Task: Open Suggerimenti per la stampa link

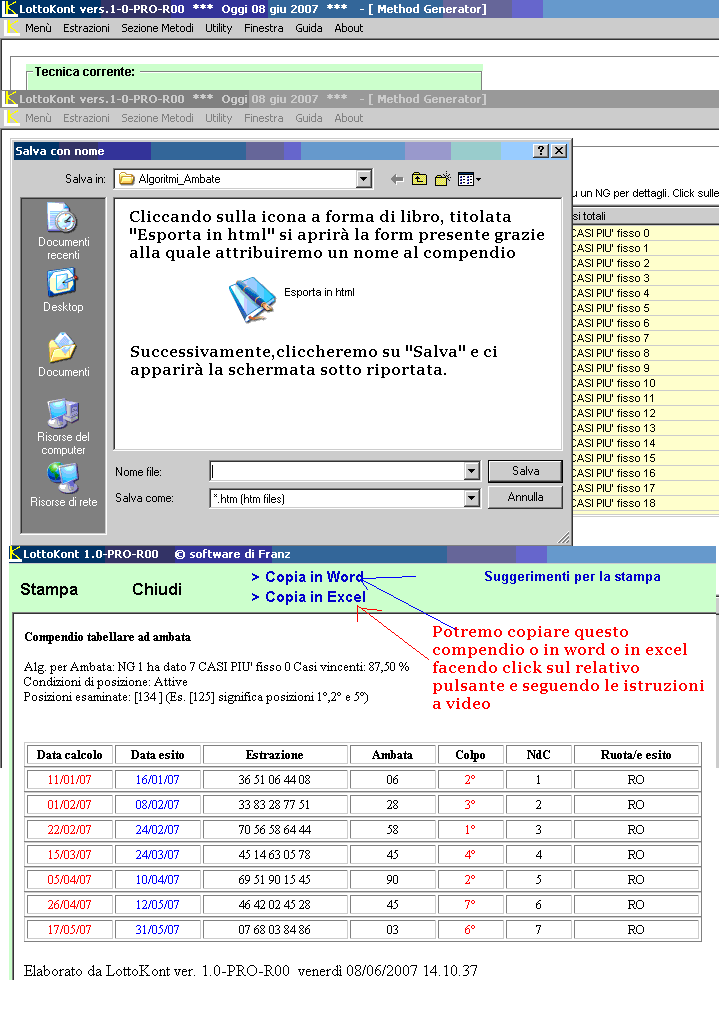Action: point(572,576)
